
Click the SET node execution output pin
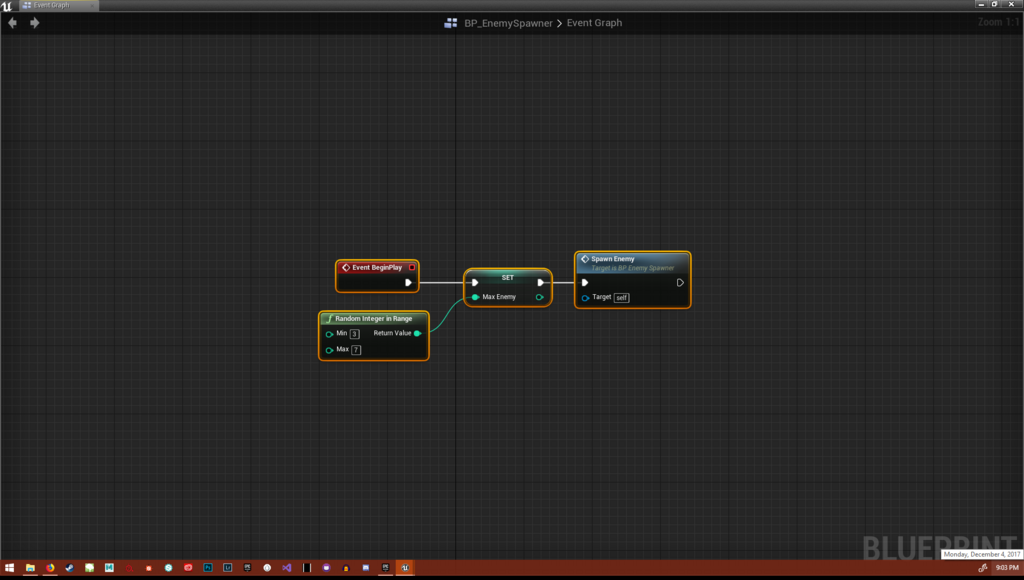[x=540, y=283]
